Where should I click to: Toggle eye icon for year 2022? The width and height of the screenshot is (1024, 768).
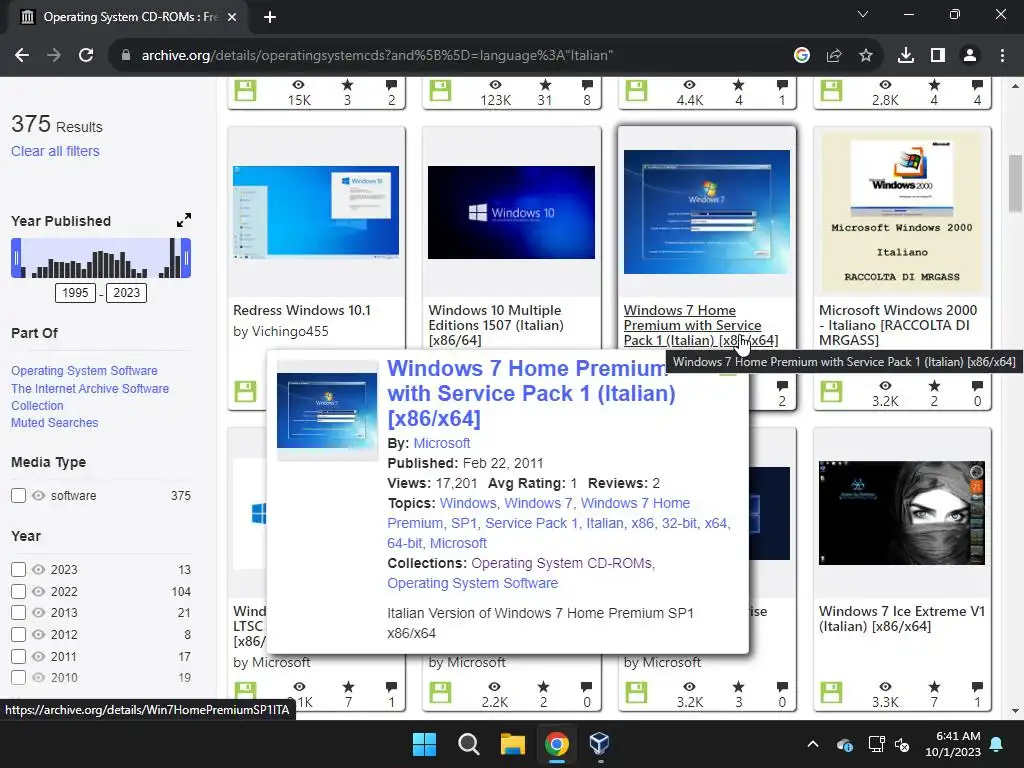39,591
